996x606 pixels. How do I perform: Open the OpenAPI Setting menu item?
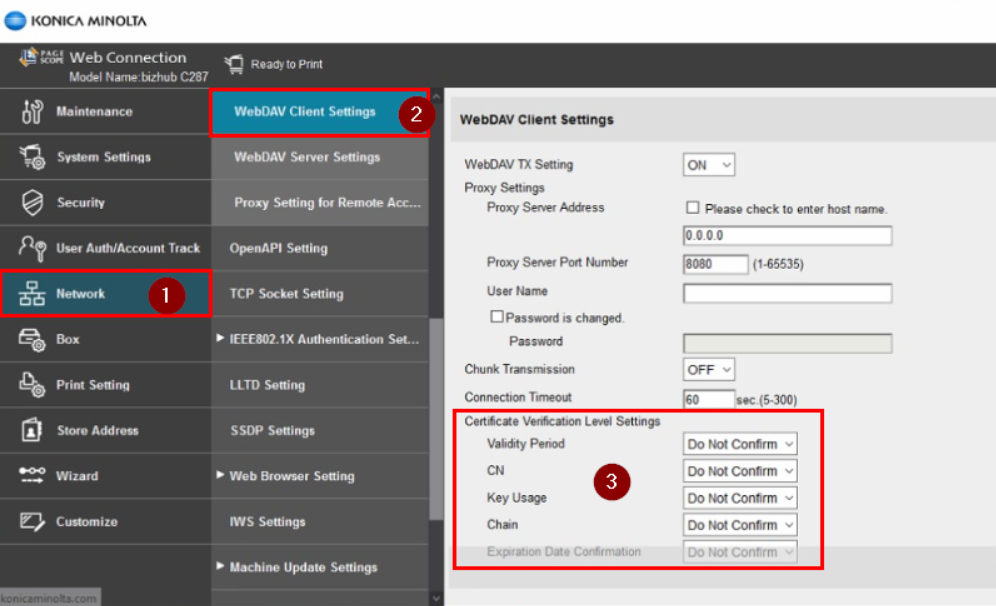pos(278,248)
